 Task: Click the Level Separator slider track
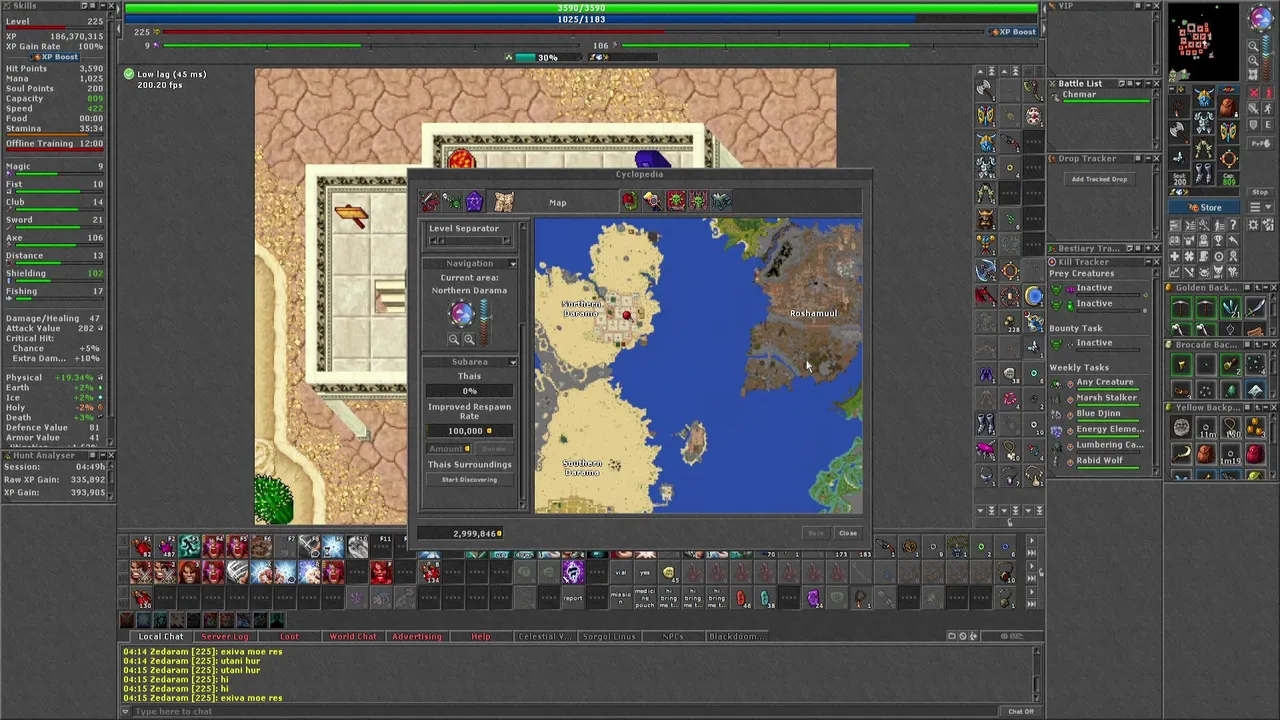tap(469, 240)
